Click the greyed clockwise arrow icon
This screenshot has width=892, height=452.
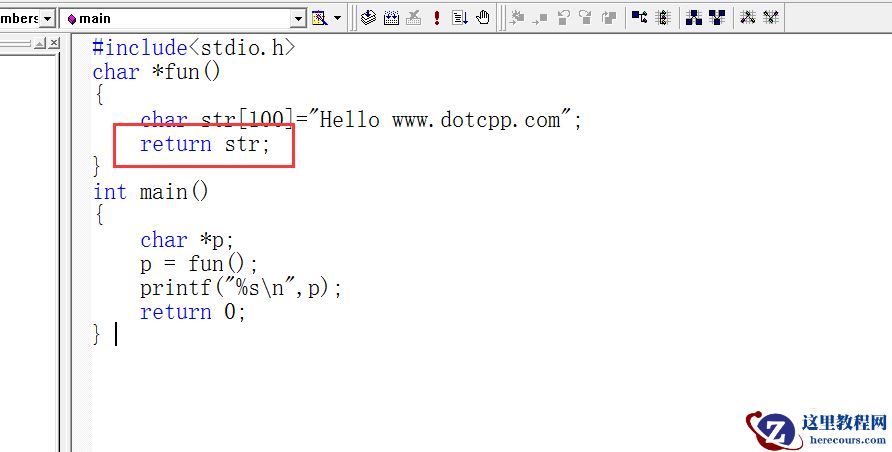coord(585,18)
